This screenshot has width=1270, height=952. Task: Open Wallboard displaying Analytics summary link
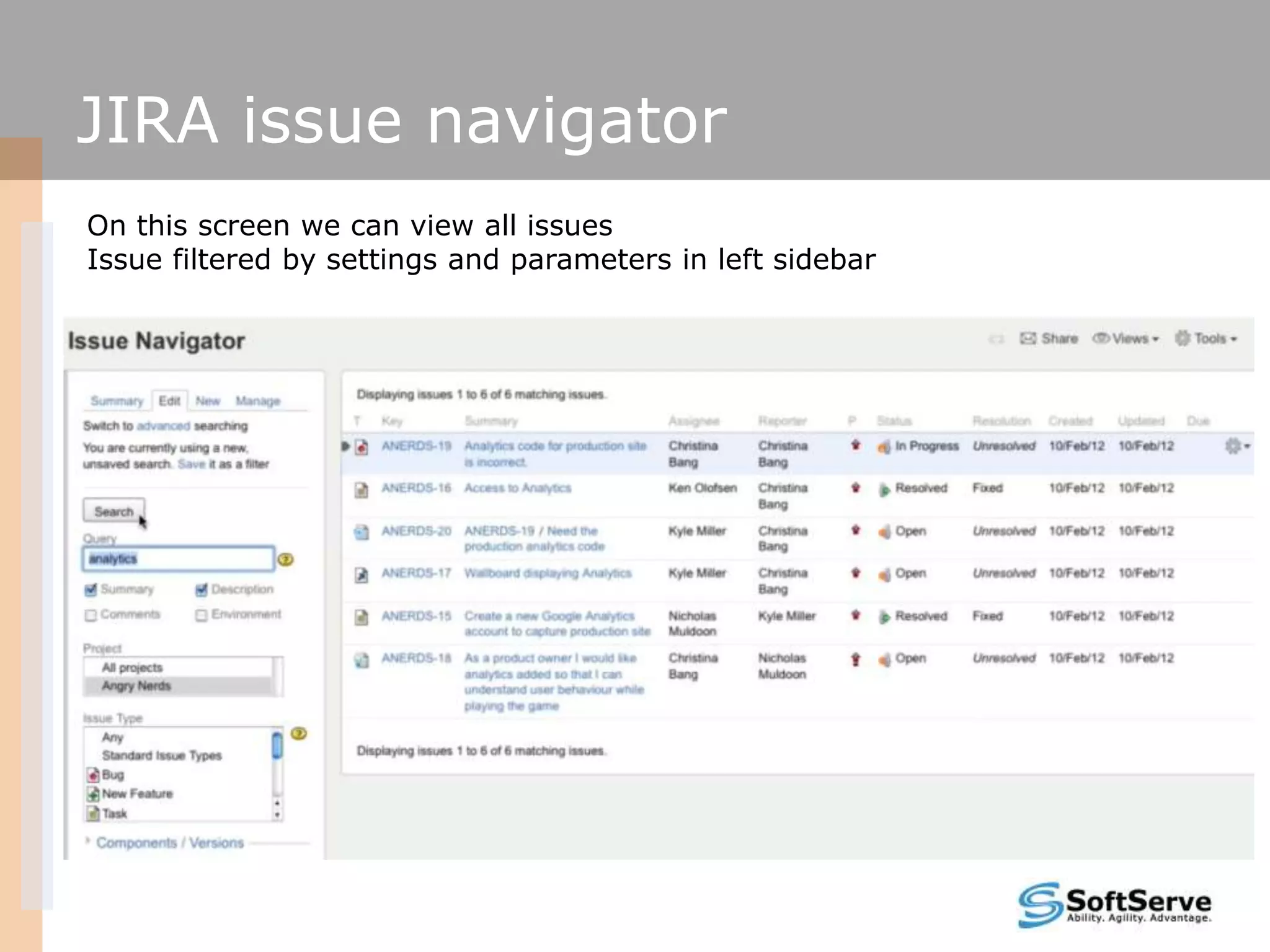[x=548, y=573]
